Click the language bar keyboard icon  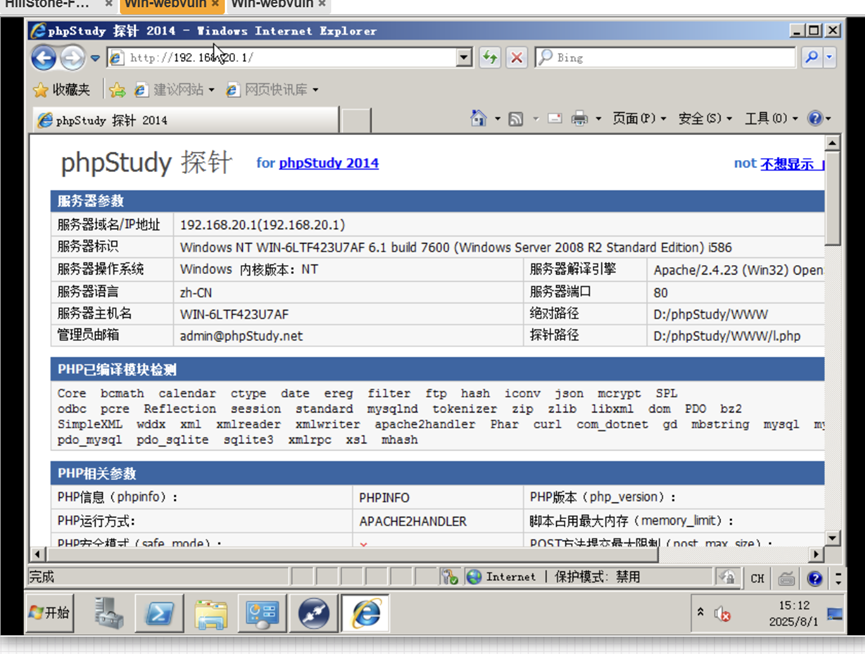point(787,578)
